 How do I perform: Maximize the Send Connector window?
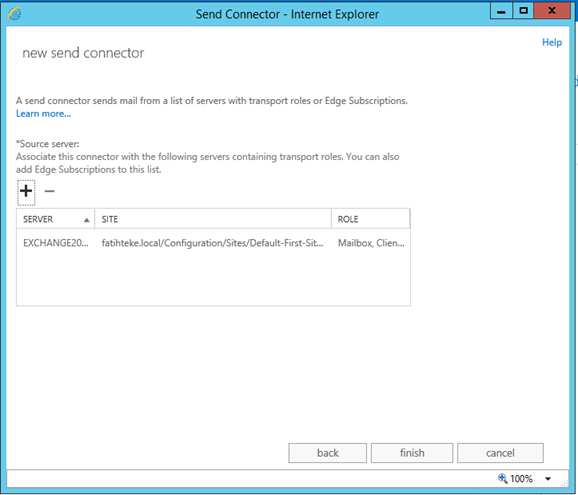(523, 11)
